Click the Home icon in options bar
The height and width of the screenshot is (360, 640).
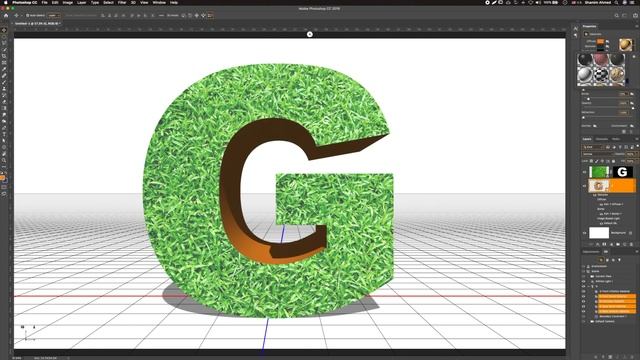(x=6, y=16)
